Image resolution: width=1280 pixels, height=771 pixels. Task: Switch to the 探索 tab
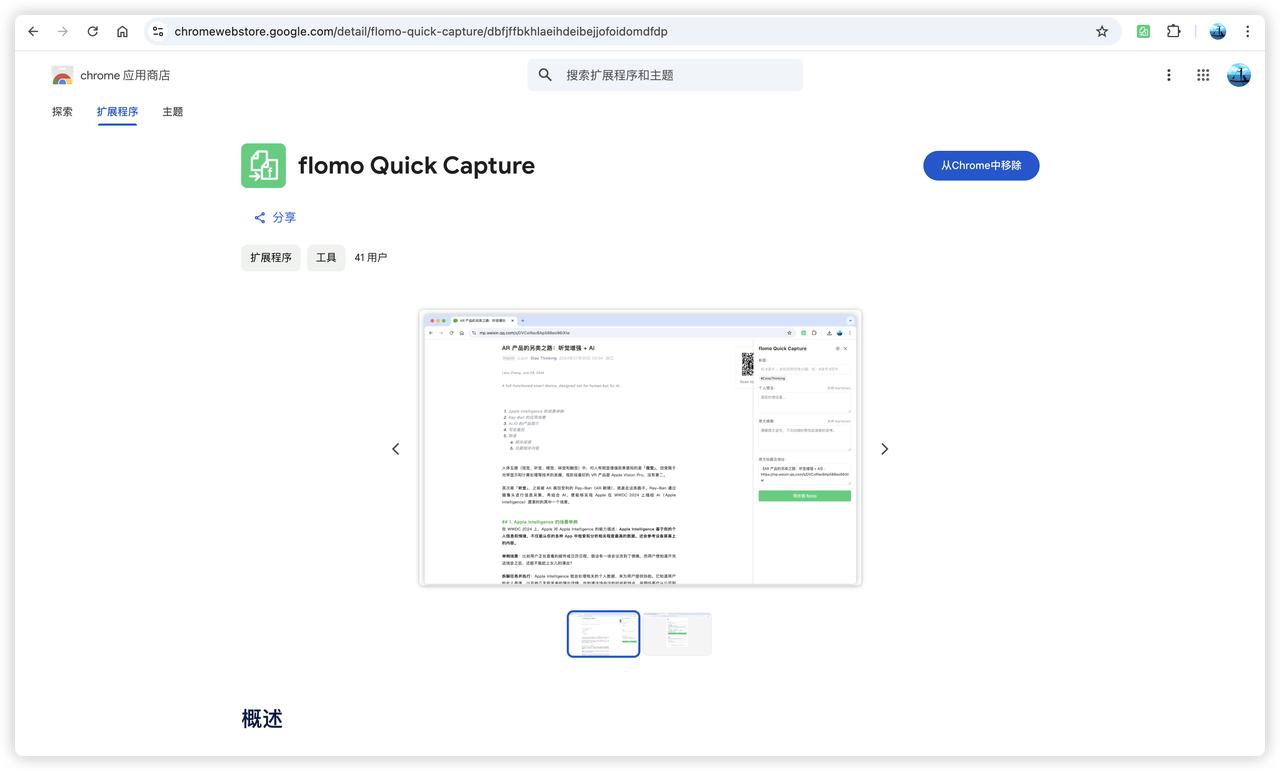coord(62,112)
